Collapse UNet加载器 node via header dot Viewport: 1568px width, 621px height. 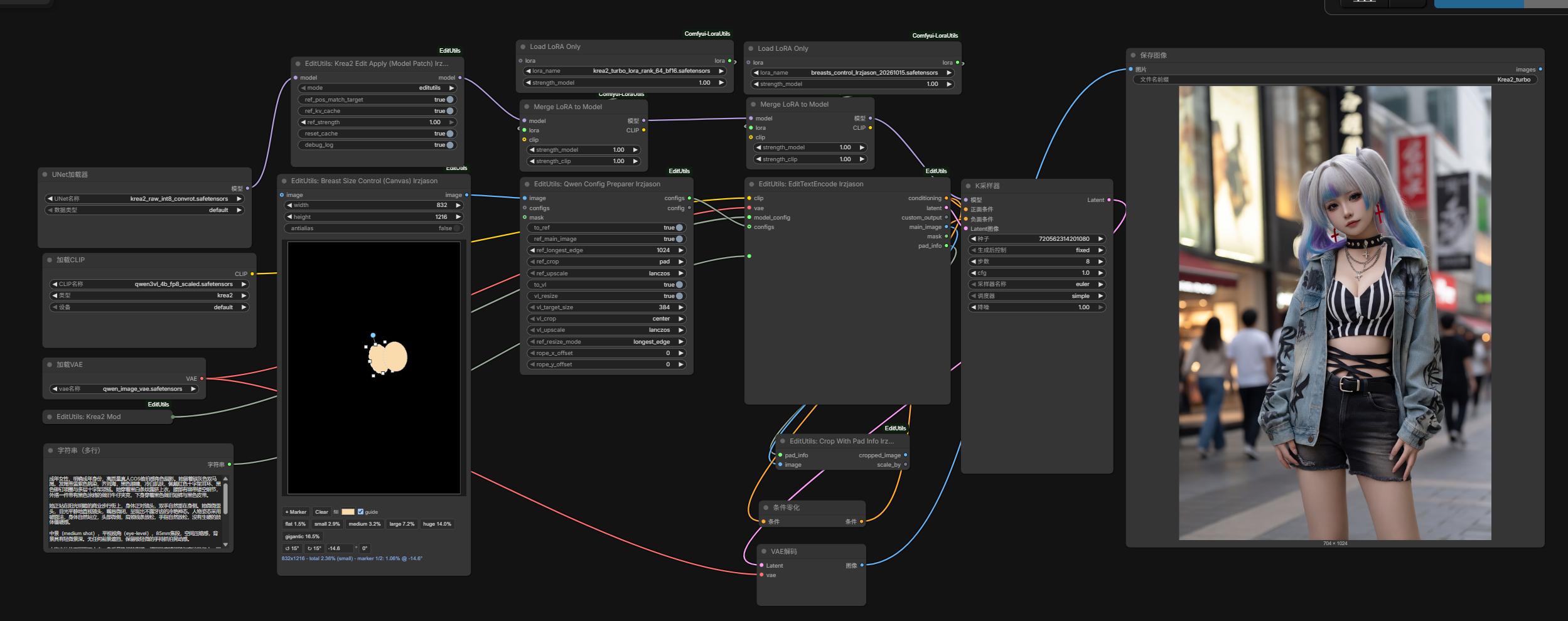point(45,174)
